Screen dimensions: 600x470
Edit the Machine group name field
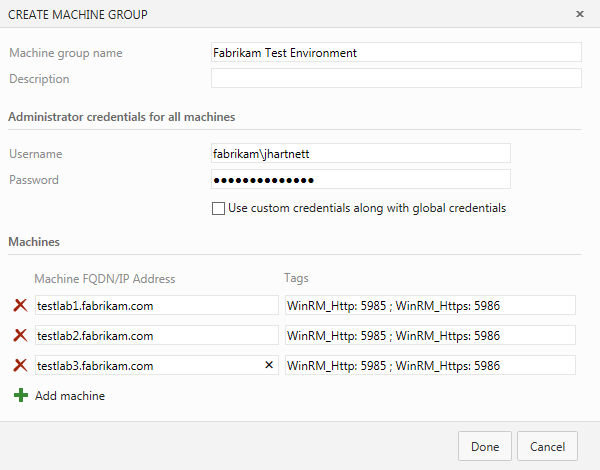click(395, 53)
